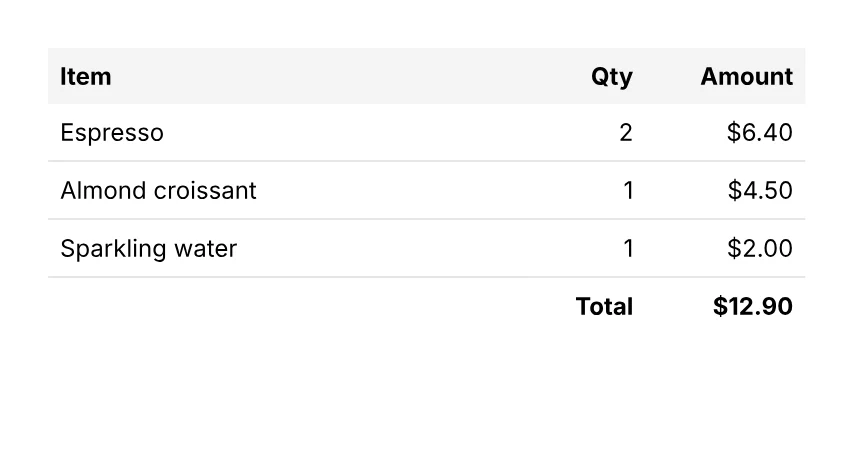This screenshot has width=854, height=454.
Task: Click the Amount column header
Action: 747,76
